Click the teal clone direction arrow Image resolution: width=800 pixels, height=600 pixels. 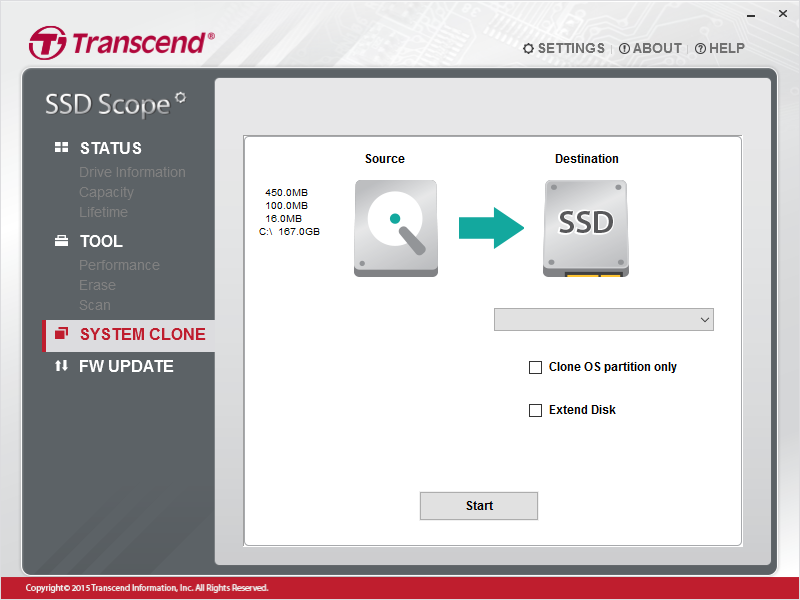tap(491, 228)
